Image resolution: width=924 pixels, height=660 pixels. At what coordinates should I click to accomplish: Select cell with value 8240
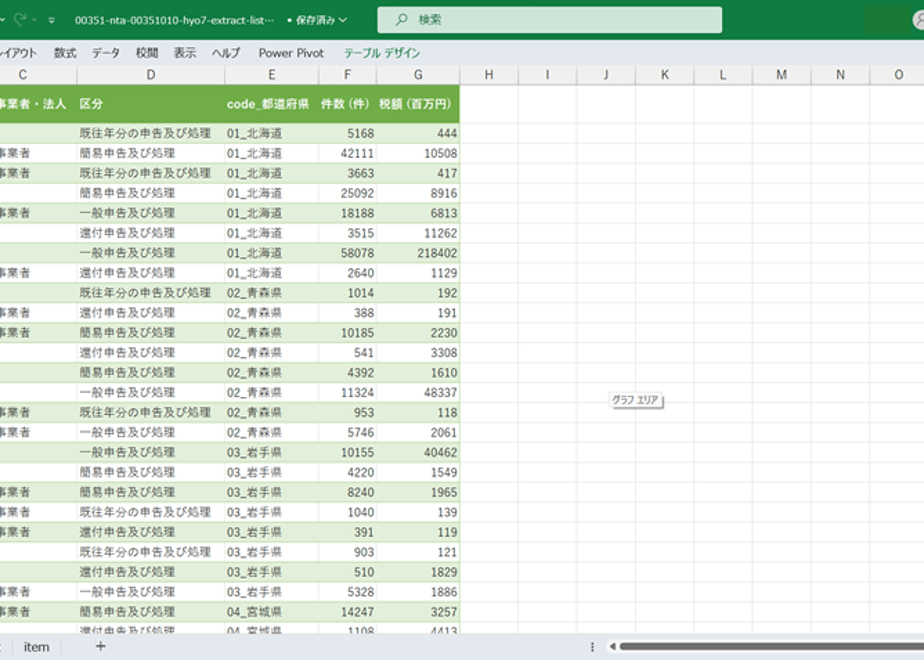click(x=348, y=492)
